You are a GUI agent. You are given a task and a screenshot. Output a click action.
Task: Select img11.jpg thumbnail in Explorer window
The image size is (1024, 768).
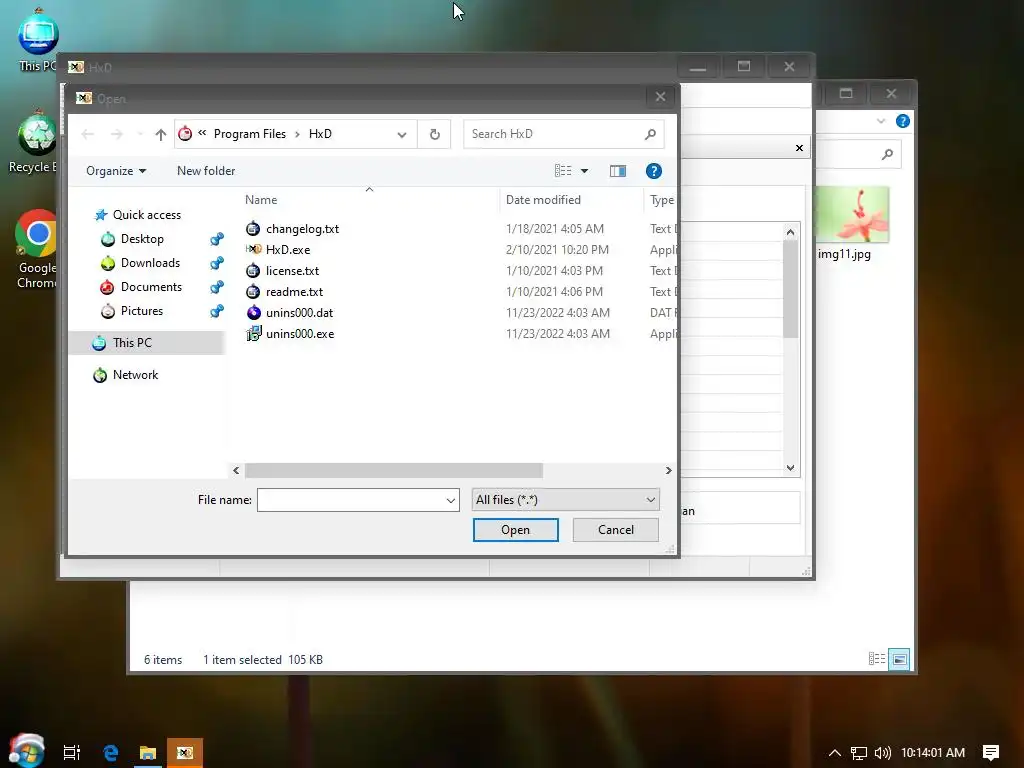coord(852,215)
